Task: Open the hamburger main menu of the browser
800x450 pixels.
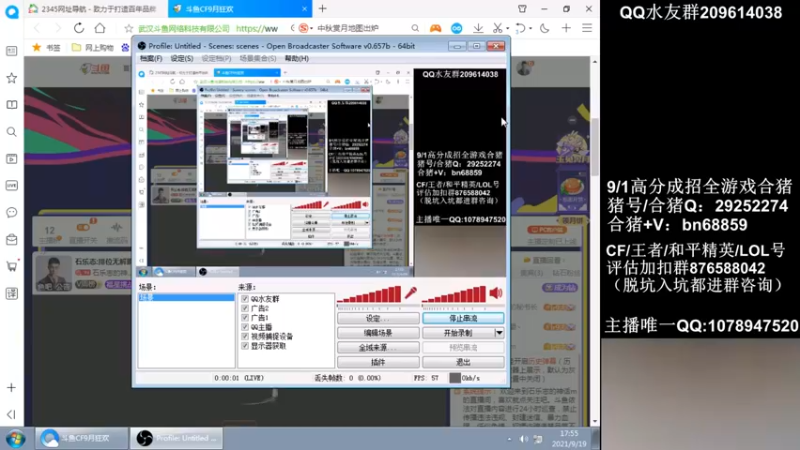Action: (x=587, y=28)
